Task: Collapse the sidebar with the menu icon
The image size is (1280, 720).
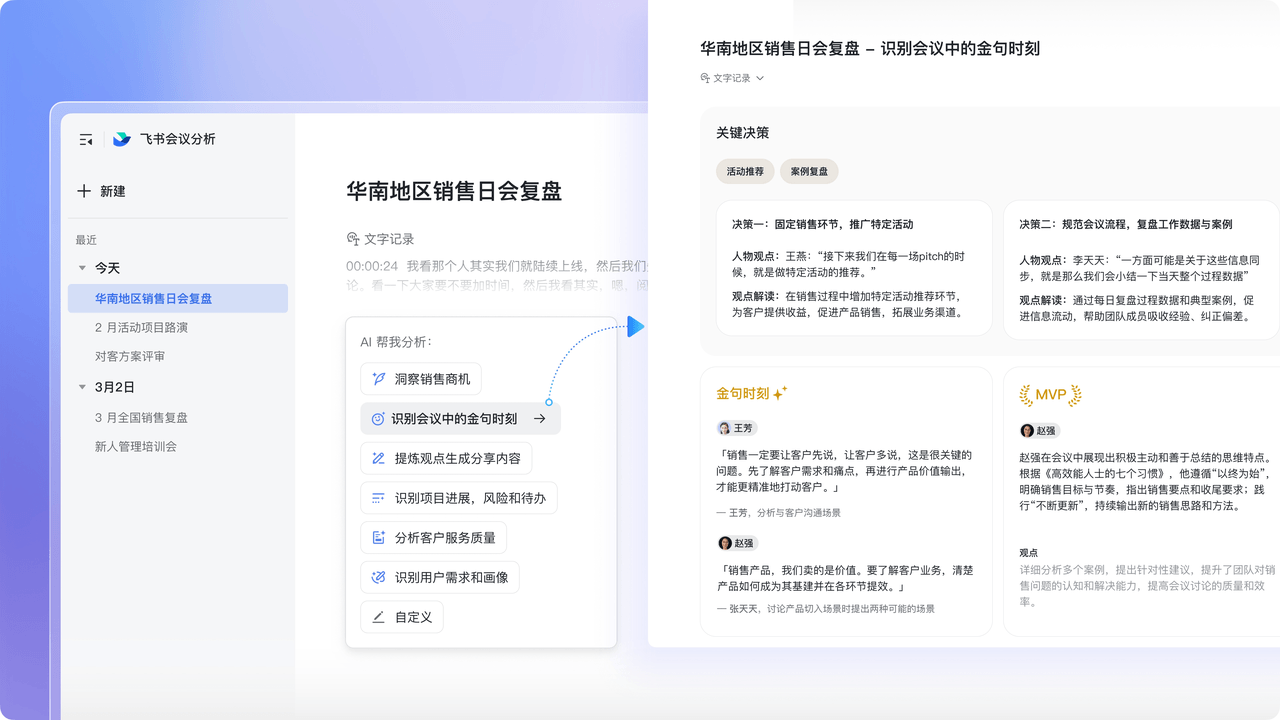Action: tap(86, 140)
